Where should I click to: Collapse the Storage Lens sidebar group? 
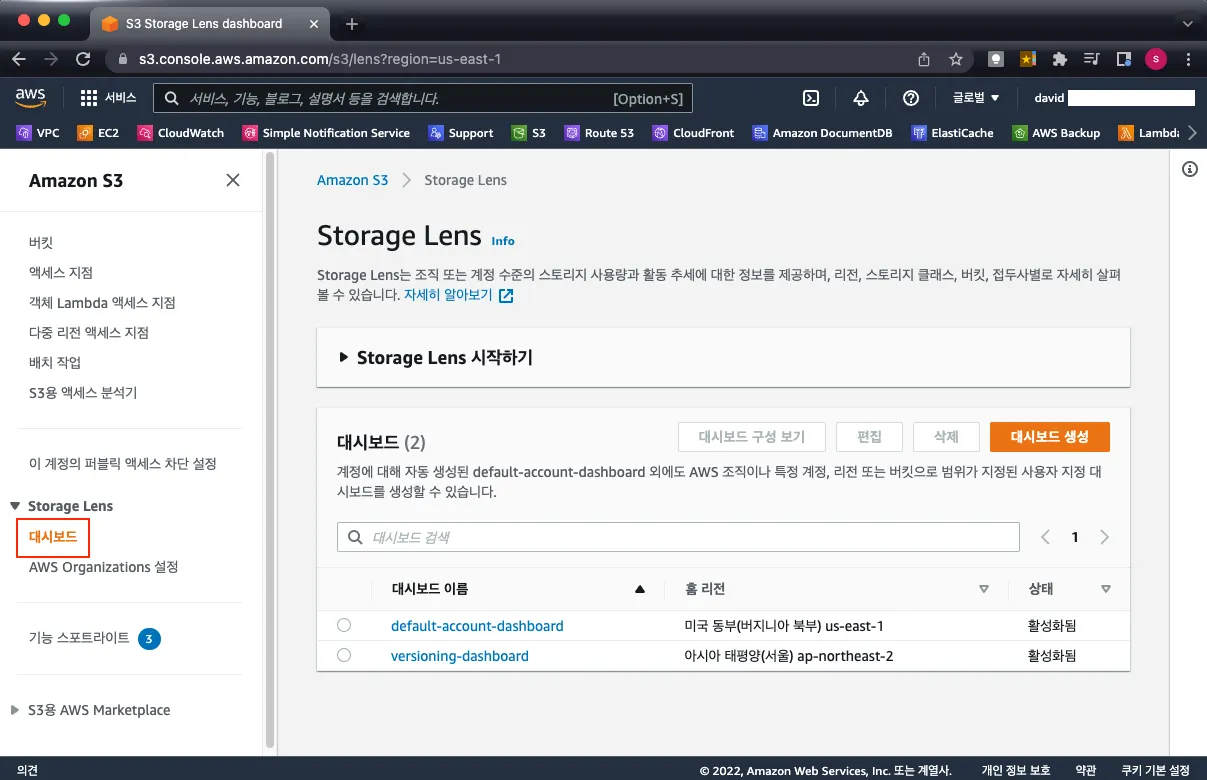15,506
